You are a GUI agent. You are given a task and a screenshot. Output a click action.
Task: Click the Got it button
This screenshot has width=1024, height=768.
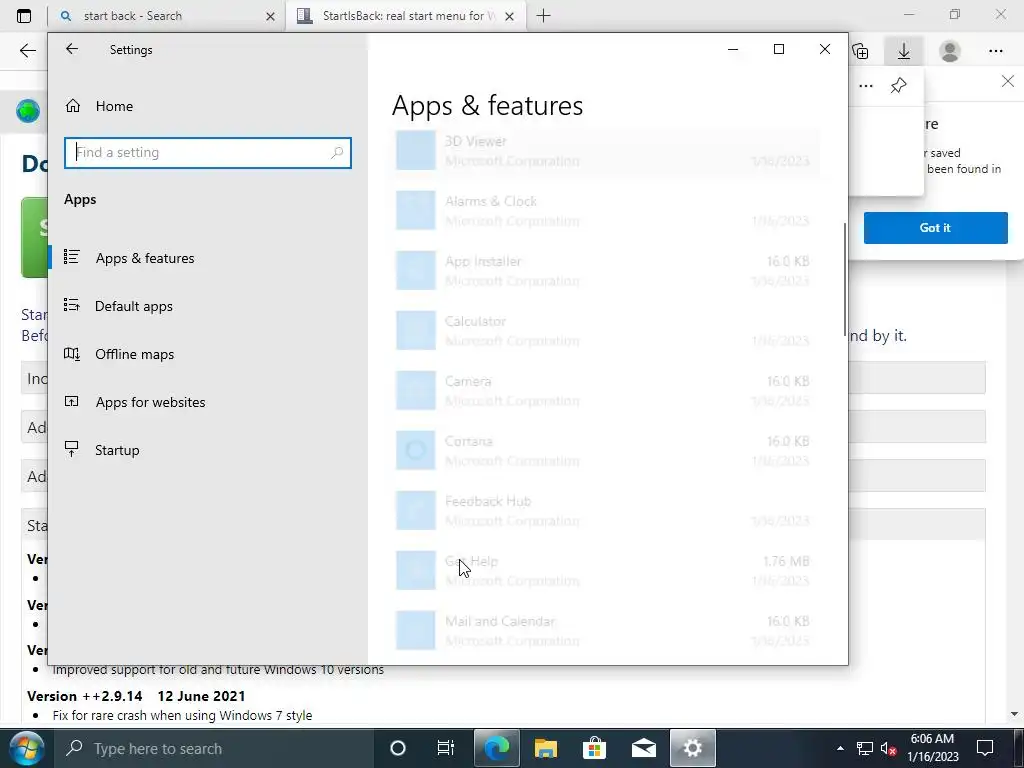point(935,228)
